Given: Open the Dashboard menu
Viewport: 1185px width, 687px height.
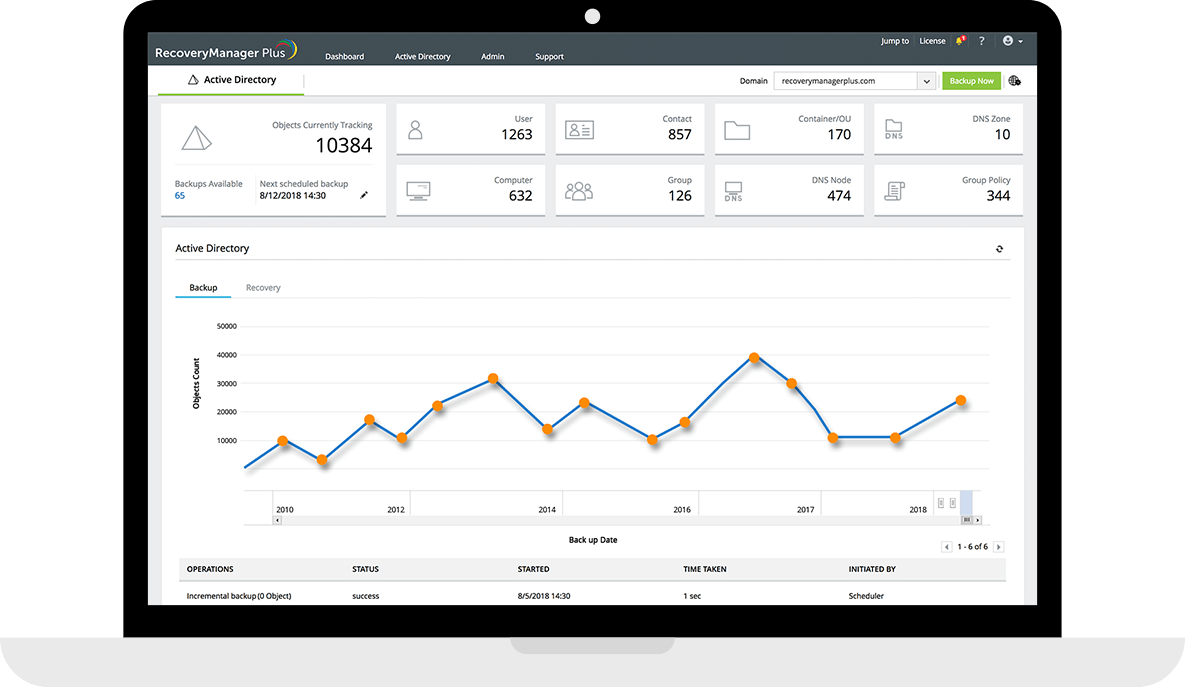Looking at the screenshot, I should (x=345, y=57).
